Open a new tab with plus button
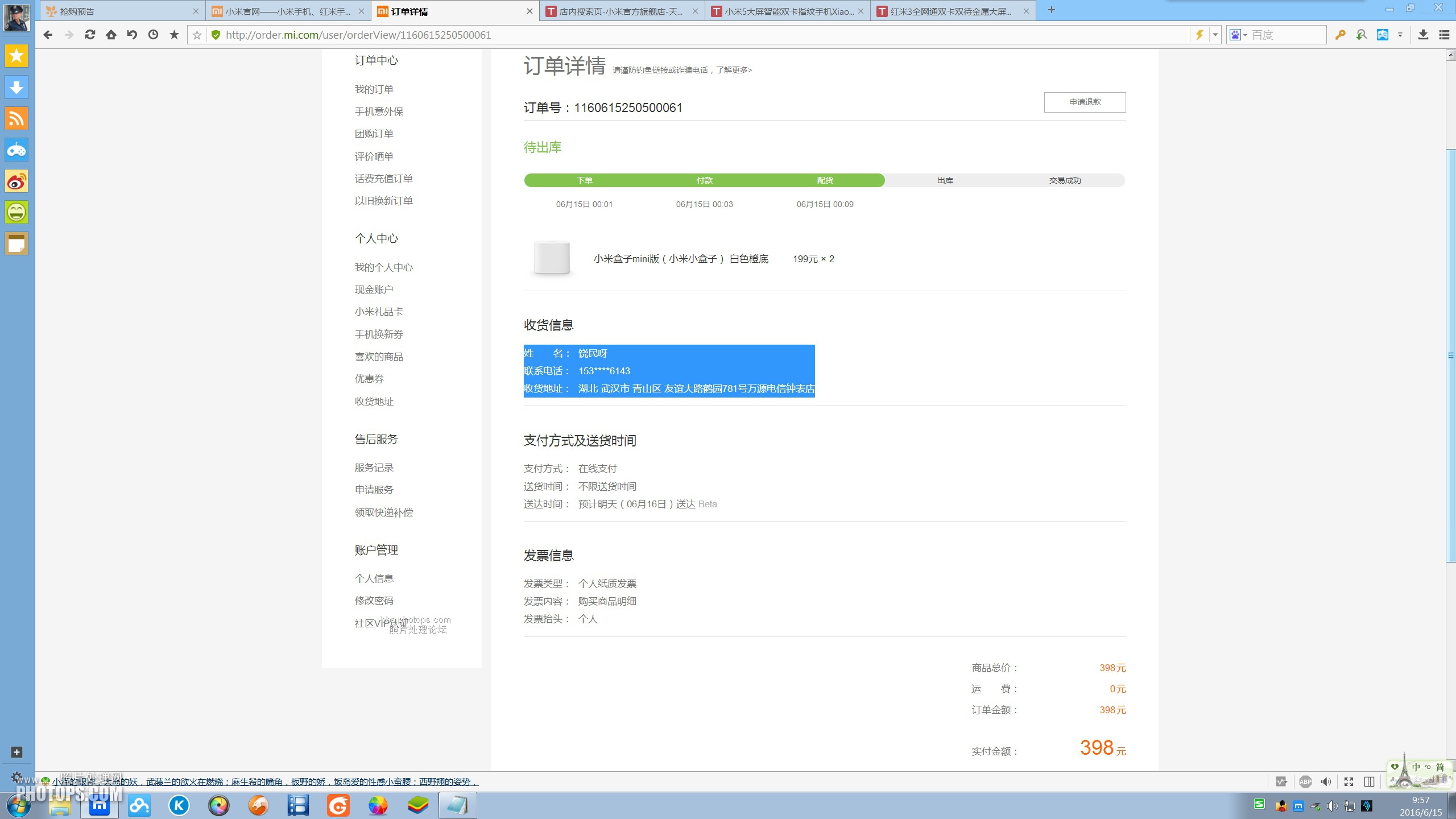The height and width of the screenshot is (819, 1456). pos(1052,10)
